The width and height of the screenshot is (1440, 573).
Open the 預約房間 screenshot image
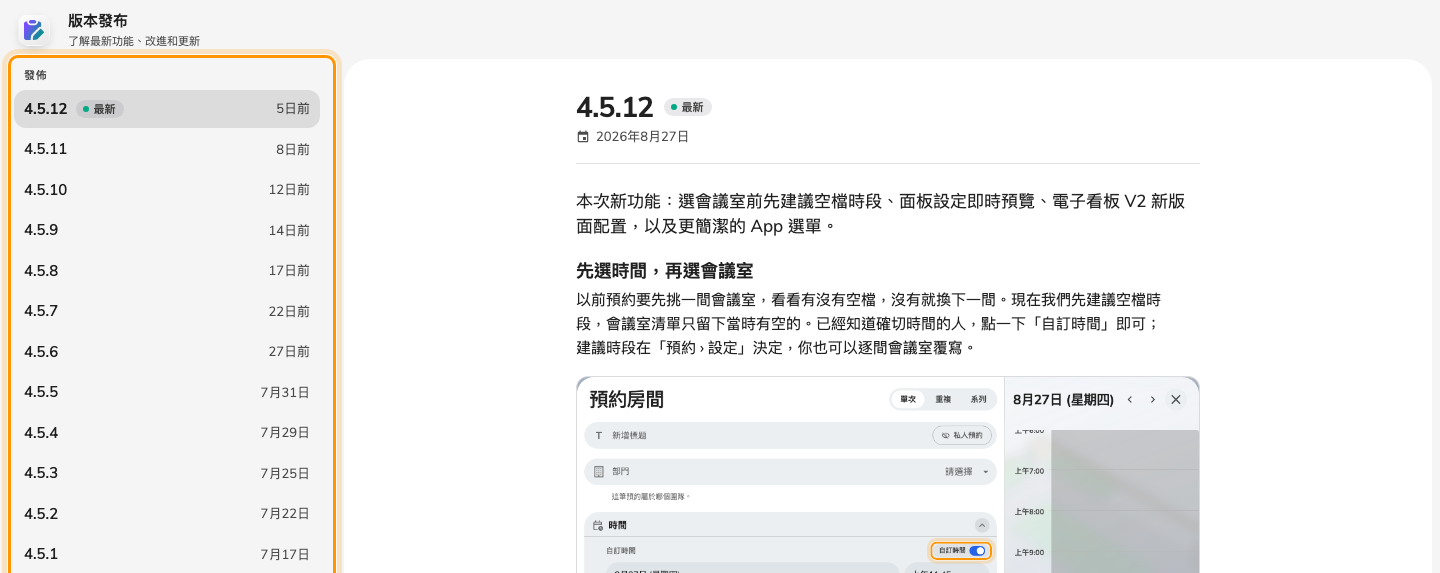pos(888,475)
